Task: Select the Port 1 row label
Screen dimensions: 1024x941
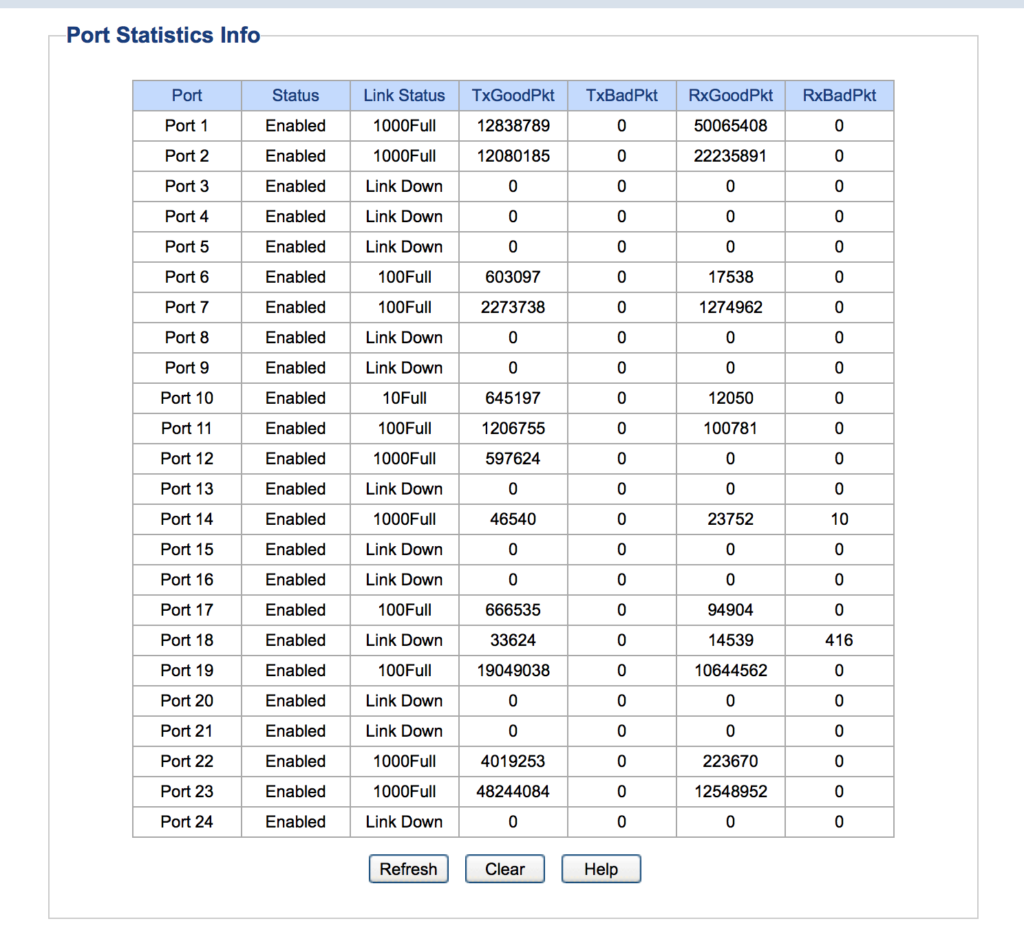Action: click(x=187, y=126)
